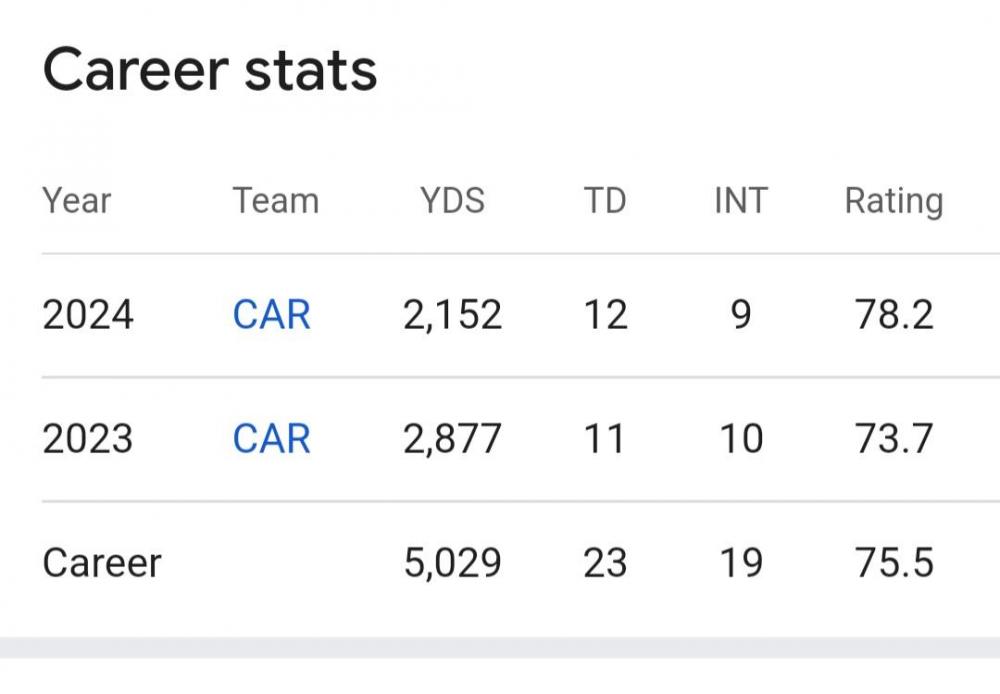This screenshot has height=694, width=1000.
Task: Select the INT column header
Action: pyautogui.click(x=741, y=201)
